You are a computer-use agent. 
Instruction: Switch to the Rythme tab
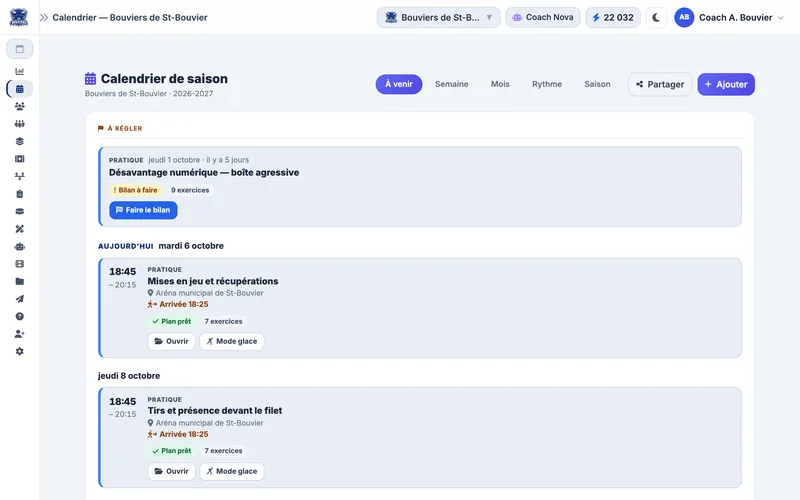coord(547,84)
